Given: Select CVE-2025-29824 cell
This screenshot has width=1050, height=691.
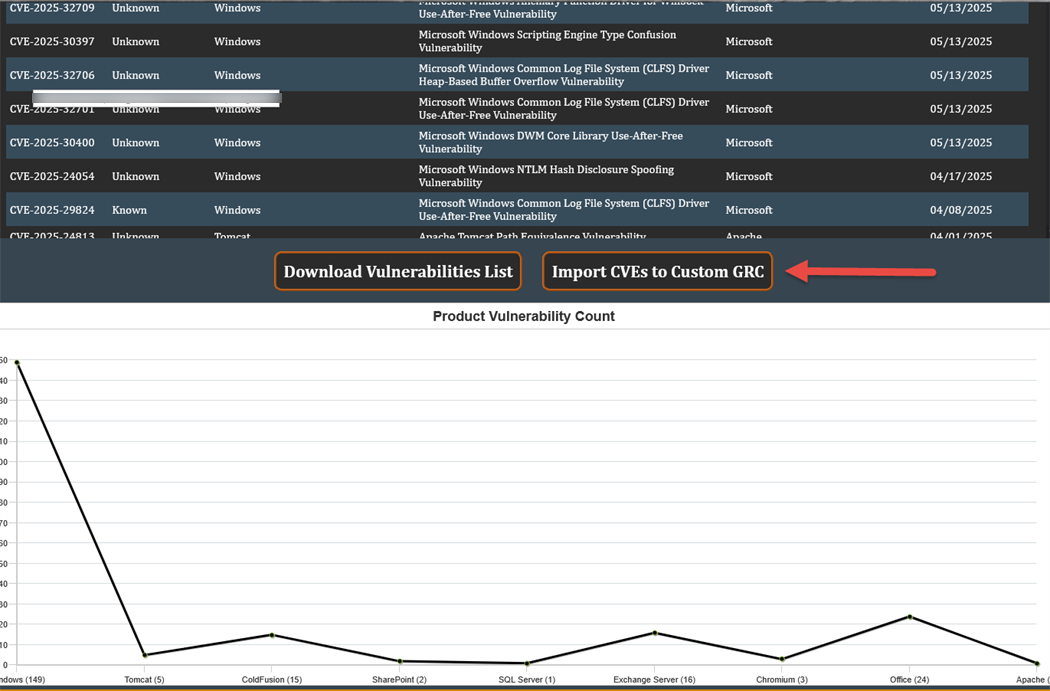Looking at the screenshot, I should point(52,210).
